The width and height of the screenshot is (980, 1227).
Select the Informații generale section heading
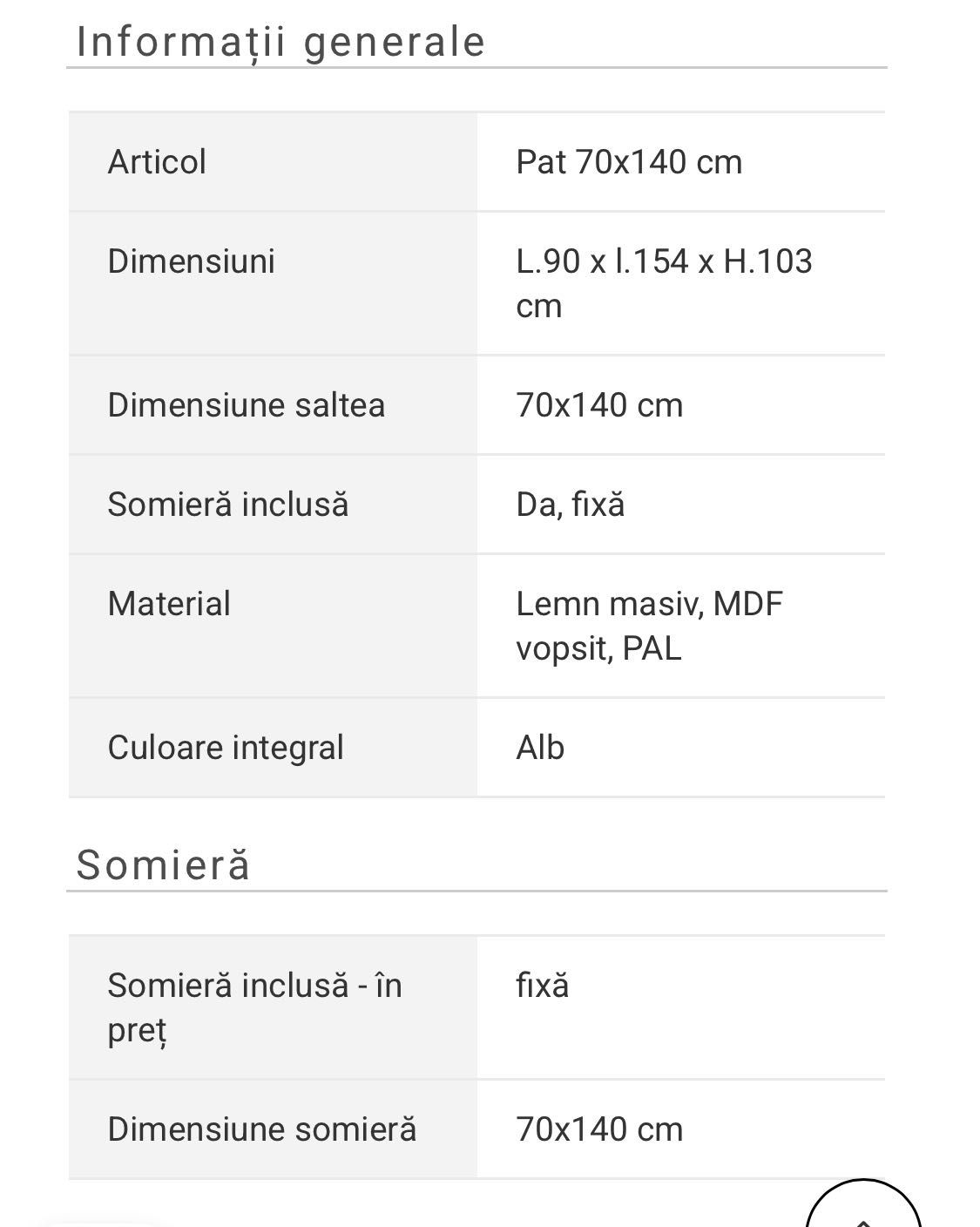(280, 42)
